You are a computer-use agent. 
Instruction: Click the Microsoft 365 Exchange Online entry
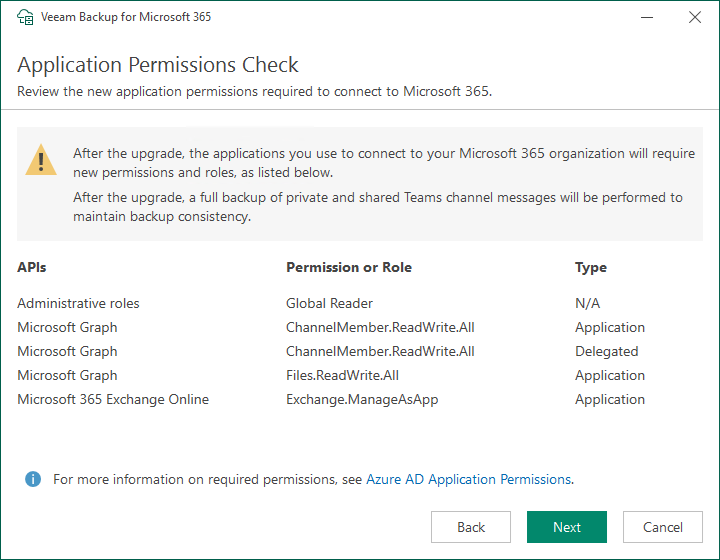tap(113, 399)
